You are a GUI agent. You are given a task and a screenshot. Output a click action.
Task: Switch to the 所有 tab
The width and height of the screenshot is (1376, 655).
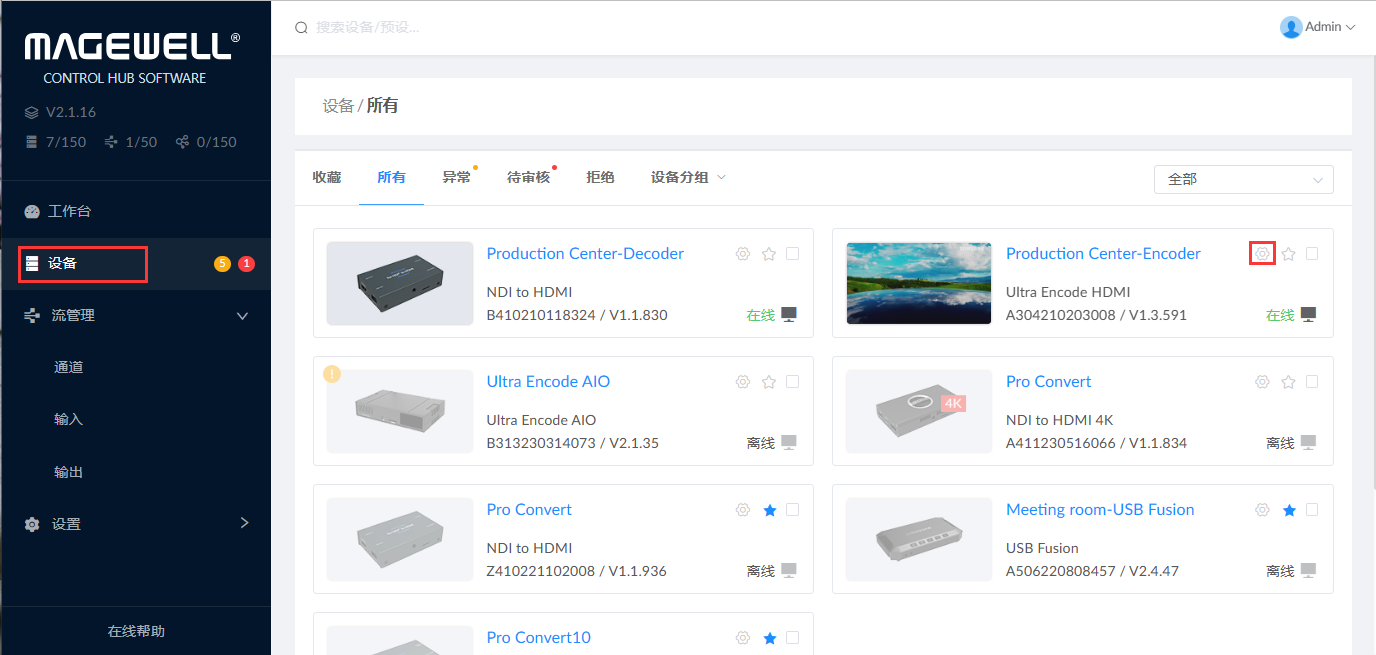tap(392, 177)
